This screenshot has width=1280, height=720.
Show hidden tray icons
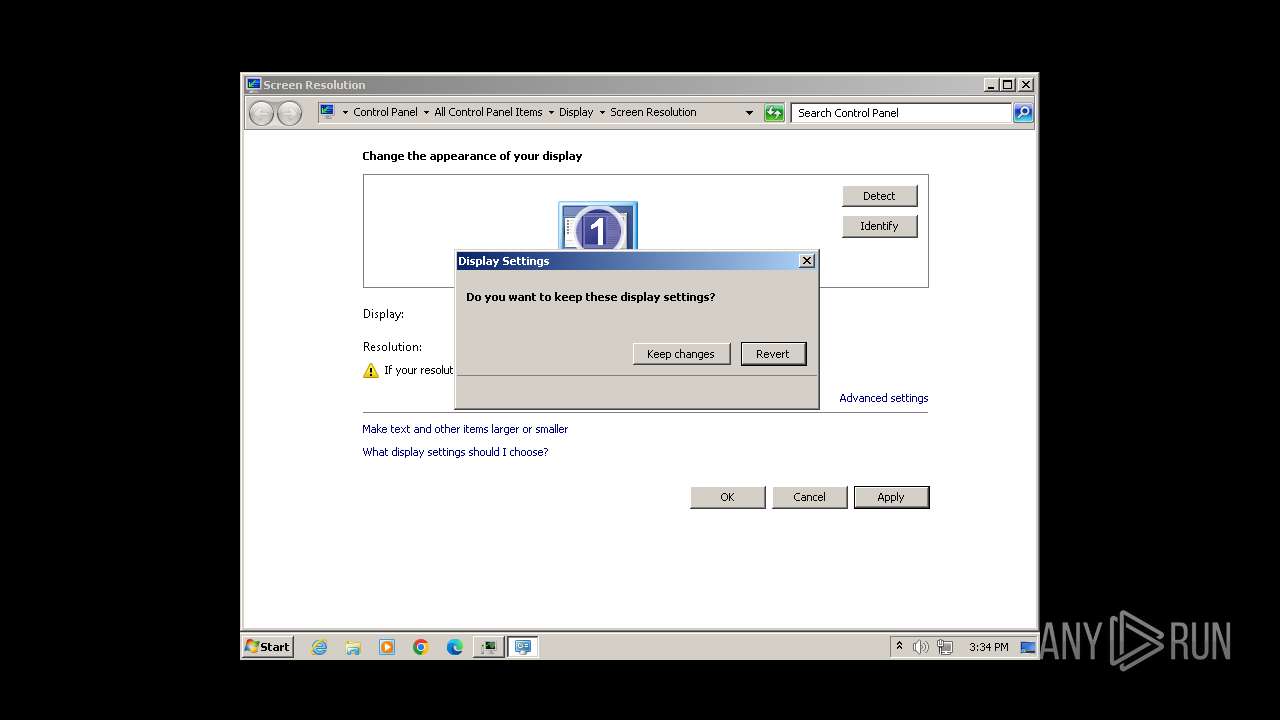point(899,647)
